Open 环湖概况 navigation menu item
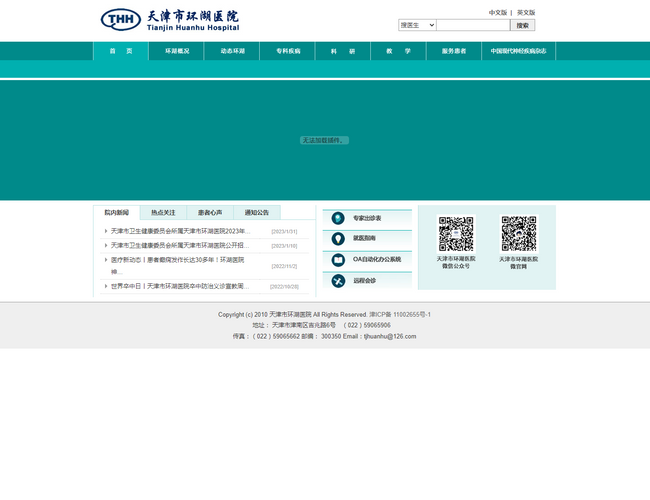 coord(177,51)
